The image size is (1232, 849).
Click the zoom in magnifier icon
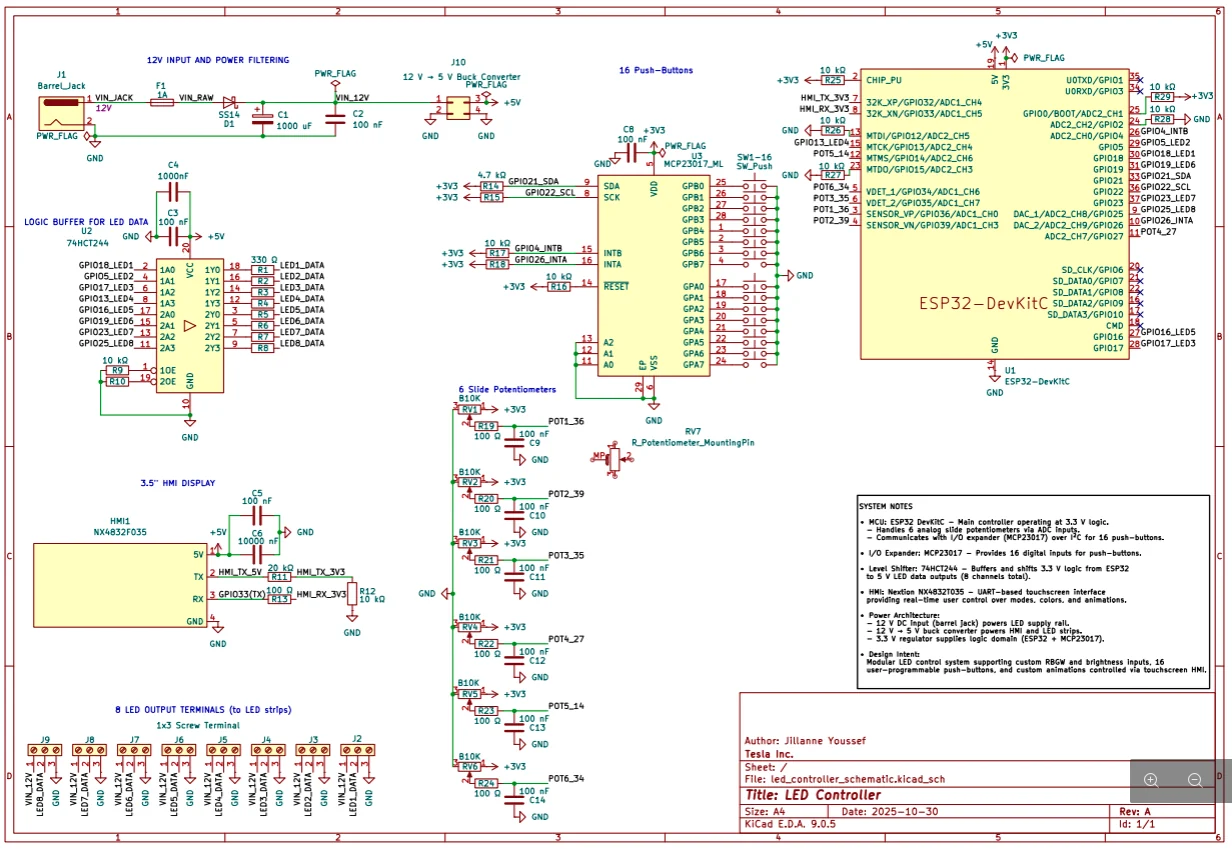tap(1151, 780)
